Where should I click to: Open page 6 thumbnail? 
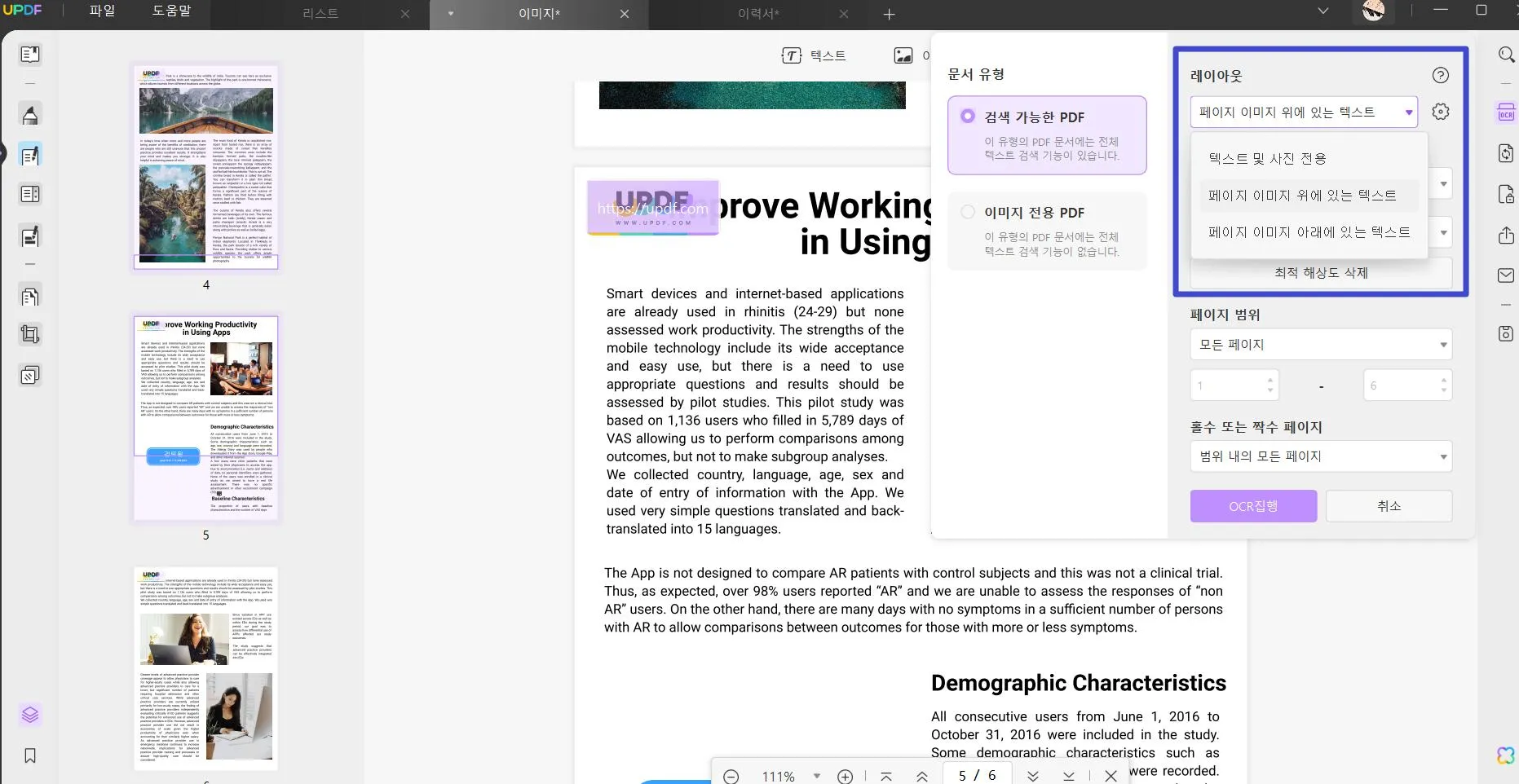[x=206, y=668]
